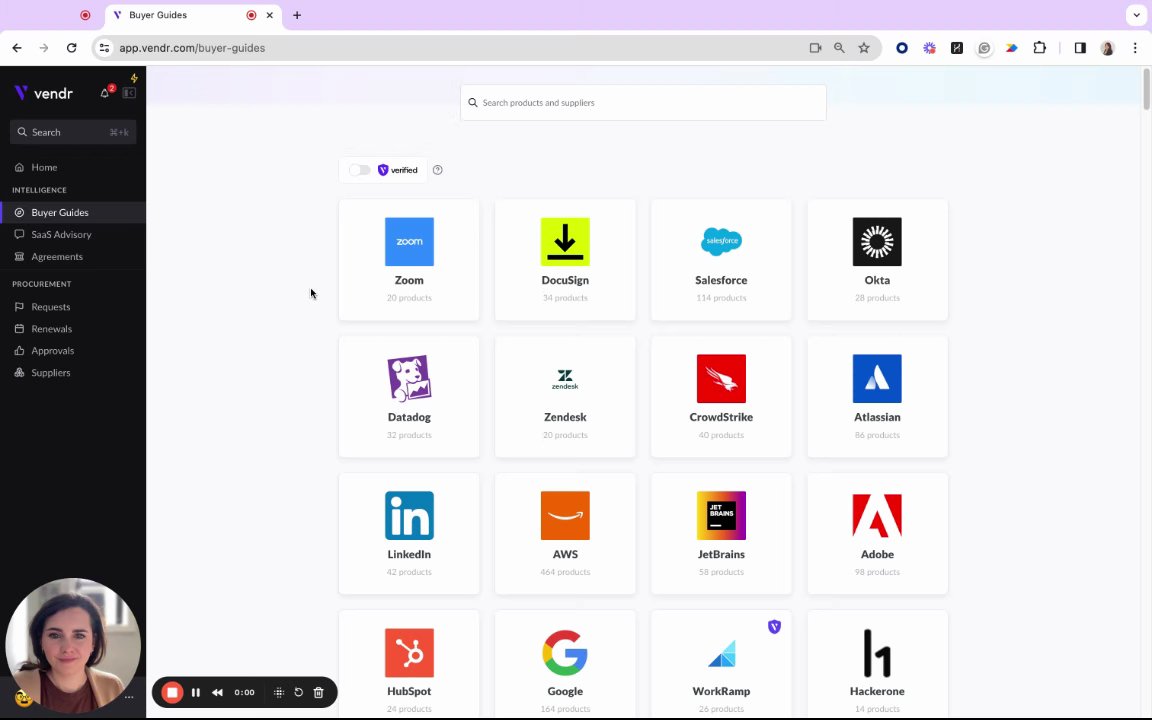Click the page vertical scrollbar
The height and width of the screenshot is (720, 1152).
(1146, 90)
